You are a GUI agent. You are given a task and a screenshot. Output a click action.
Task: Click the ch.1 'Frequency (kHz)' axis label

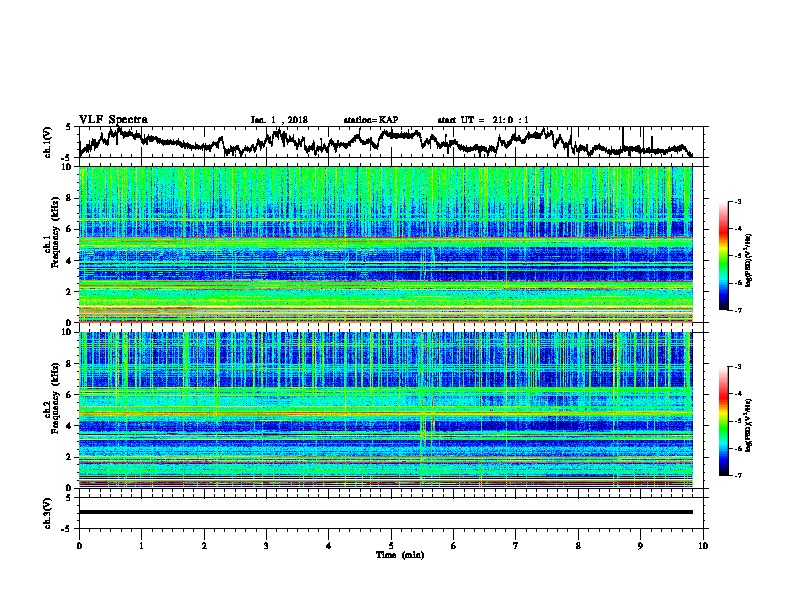(55, 233)
